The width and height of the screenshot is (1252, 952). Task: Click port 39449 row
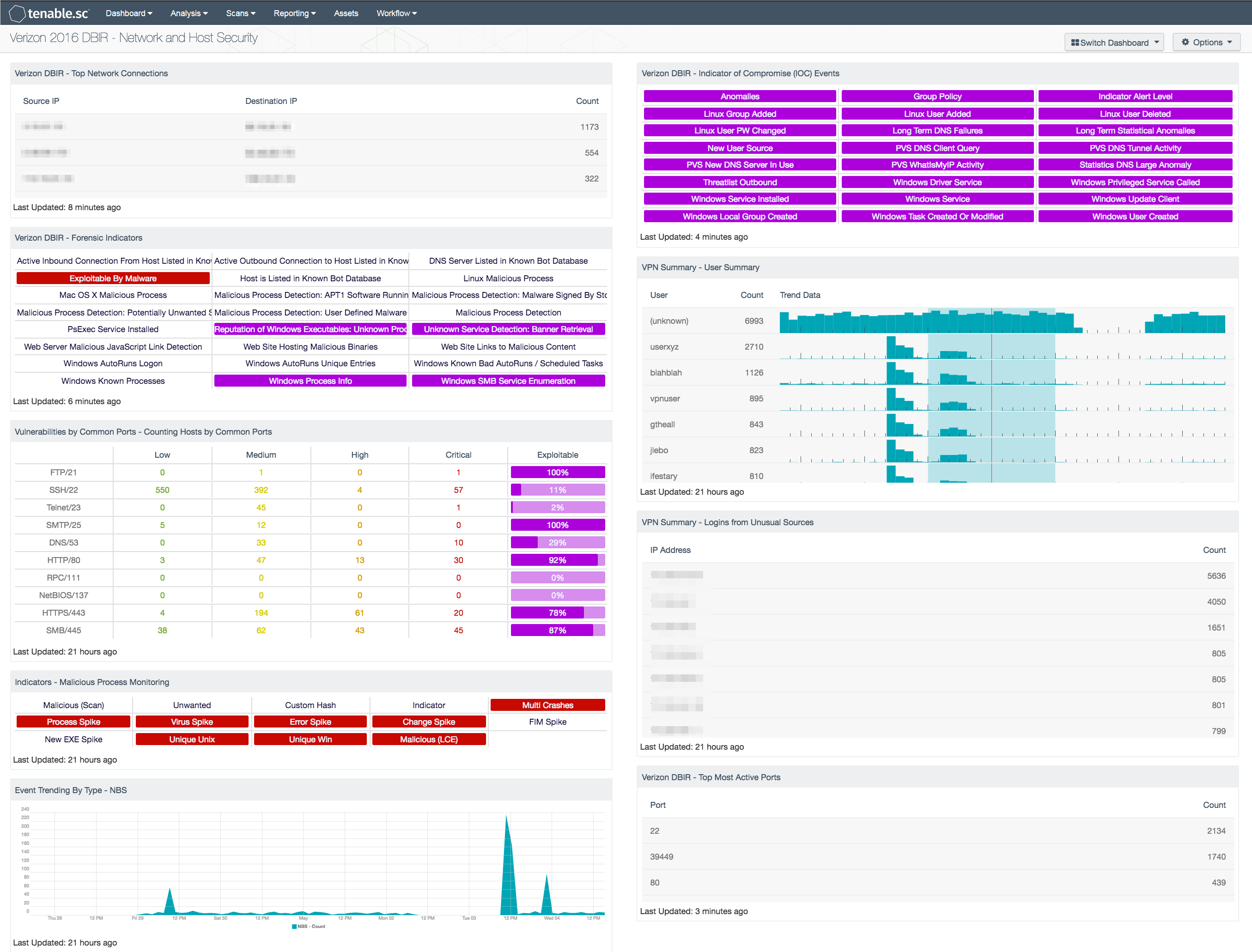(937, 856)
